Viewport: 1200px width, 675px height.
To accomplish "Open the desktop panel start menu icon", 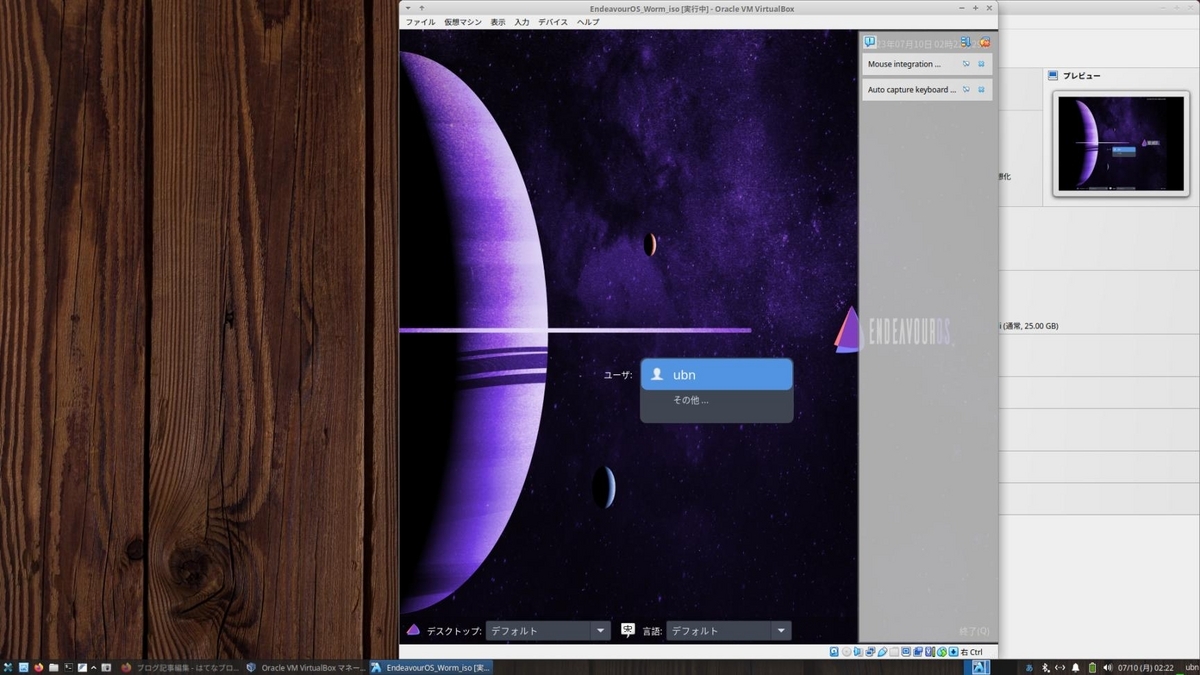I will (x=8, y=667).
